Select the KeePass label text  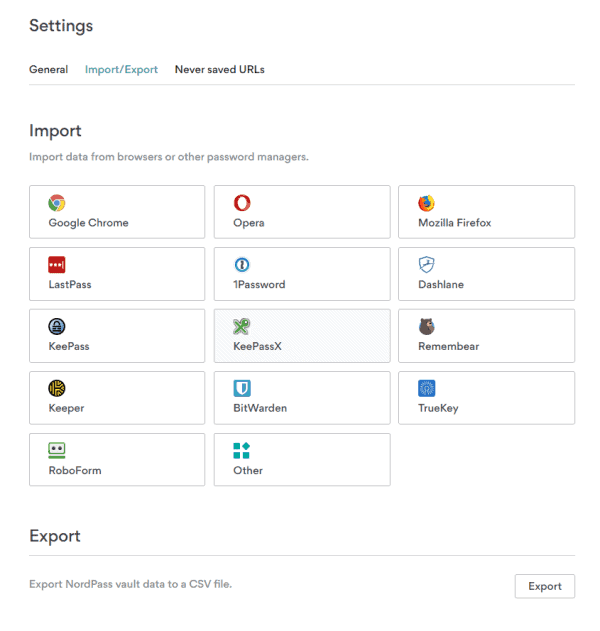(69, 346)
